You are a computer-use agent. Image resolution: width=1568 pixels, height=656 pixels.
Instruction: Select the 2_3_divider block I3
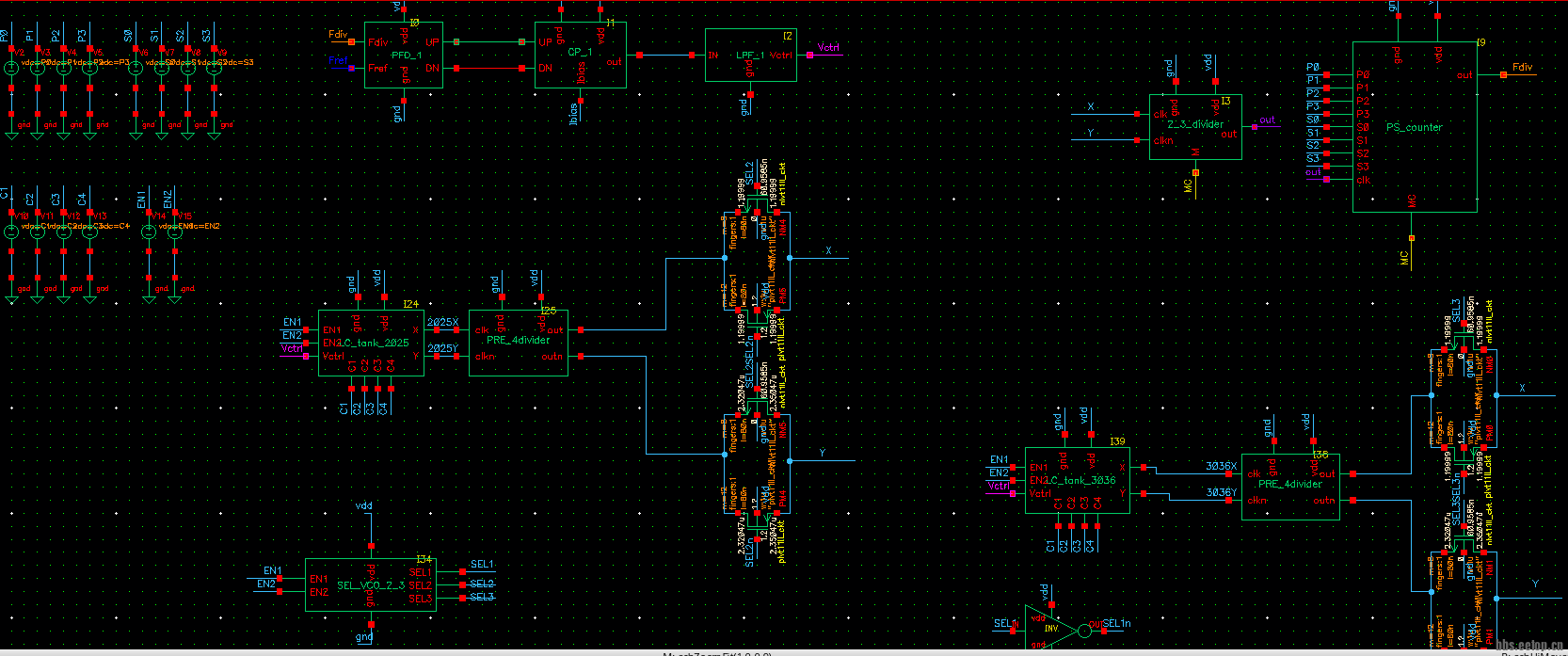coord(1195,127)
